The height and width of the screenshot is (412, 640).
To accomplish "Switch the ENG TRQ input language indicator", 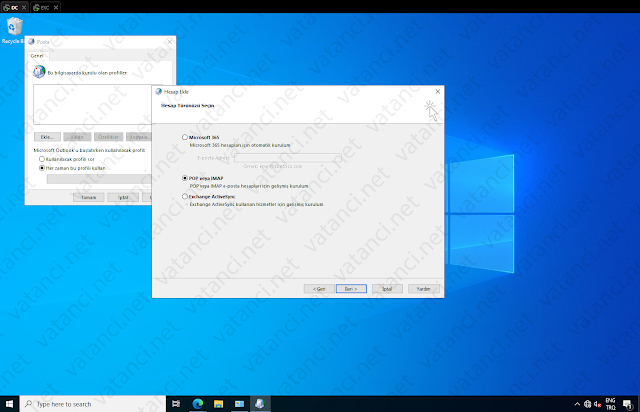I will pyautogui.click(x=611, y=404).
